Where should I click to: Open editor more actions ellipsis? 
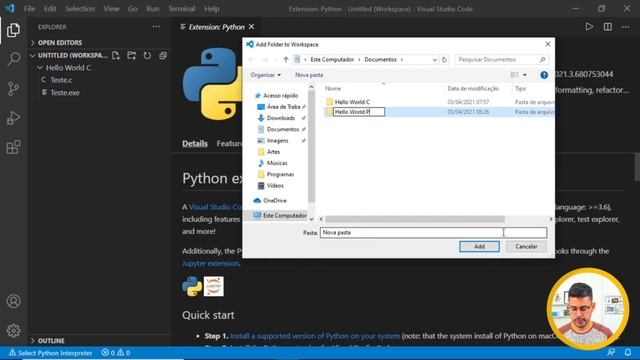pyautogui.click(x=626, y=27)
